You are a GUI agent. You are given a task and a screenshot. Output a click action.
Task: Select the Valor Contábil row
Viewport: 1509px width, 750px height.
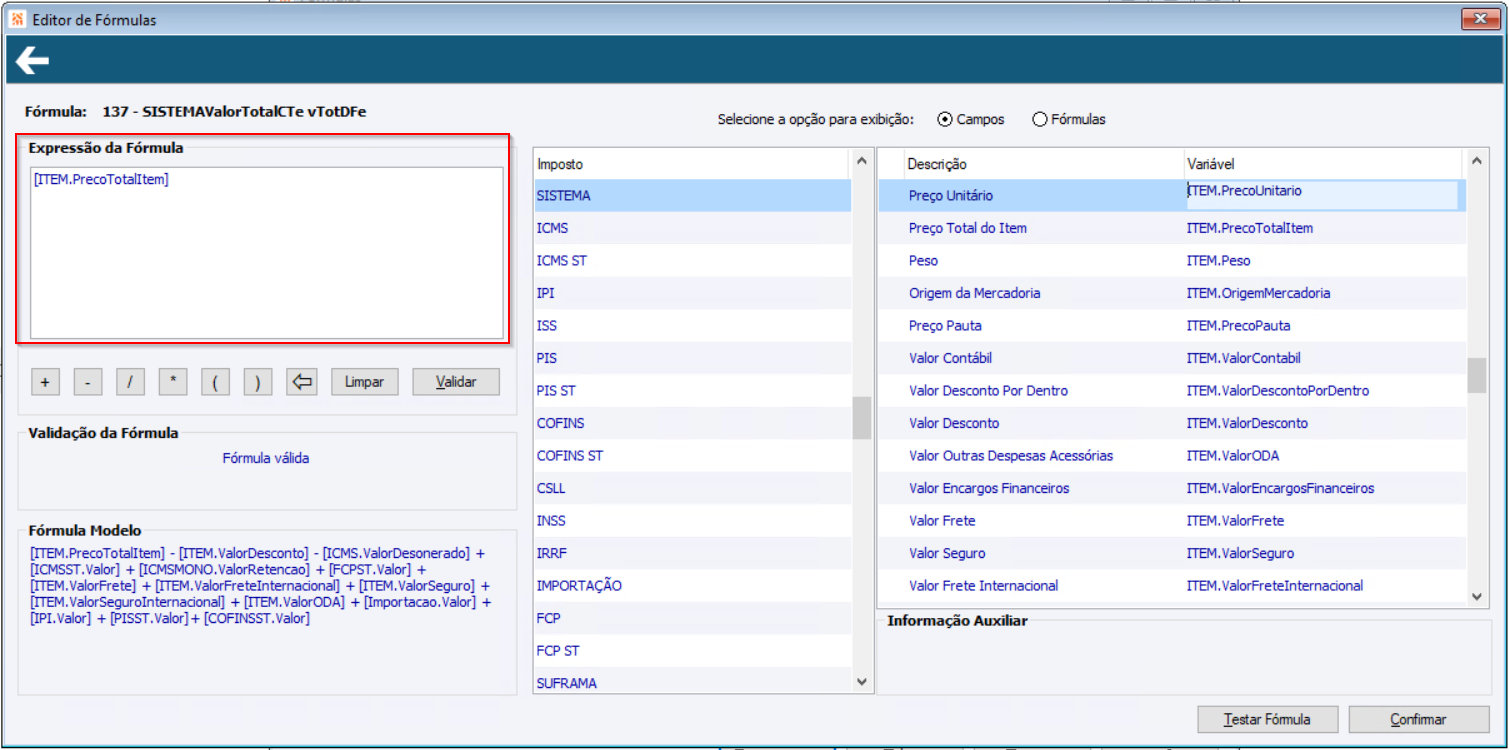point(1170,358)
